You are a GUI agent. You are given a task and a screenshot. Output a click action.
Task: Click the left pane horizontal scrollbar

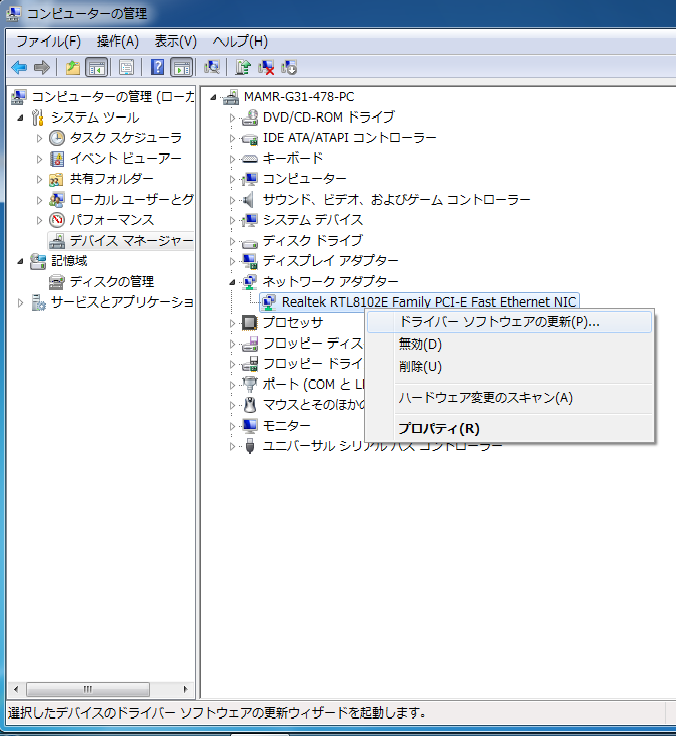click(98, 689)
